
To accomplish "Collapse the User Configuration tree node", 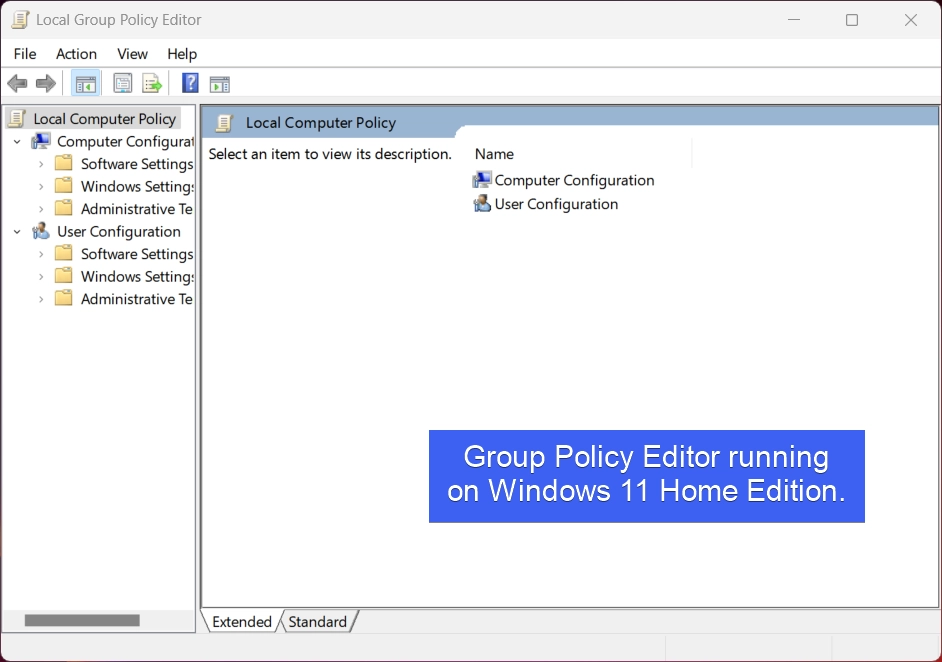I will click(17, 231).
